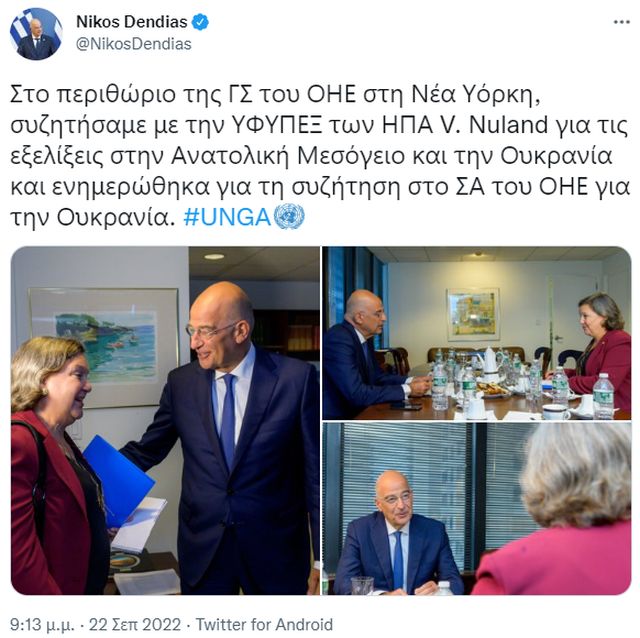The height and width of the screenshot is (638, 640).
Task: Open the three-dot more options menu
Action: [x=621, y=22]
